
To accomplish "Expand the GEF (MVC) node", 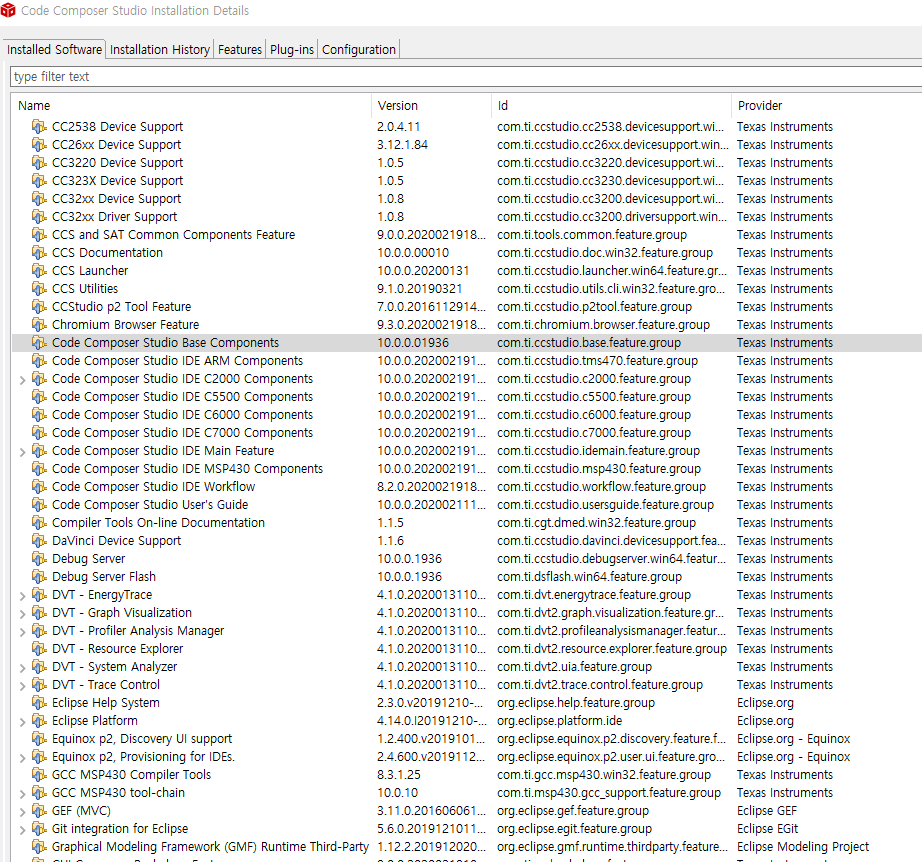I will pyautogui.click(x=22, y=812).
